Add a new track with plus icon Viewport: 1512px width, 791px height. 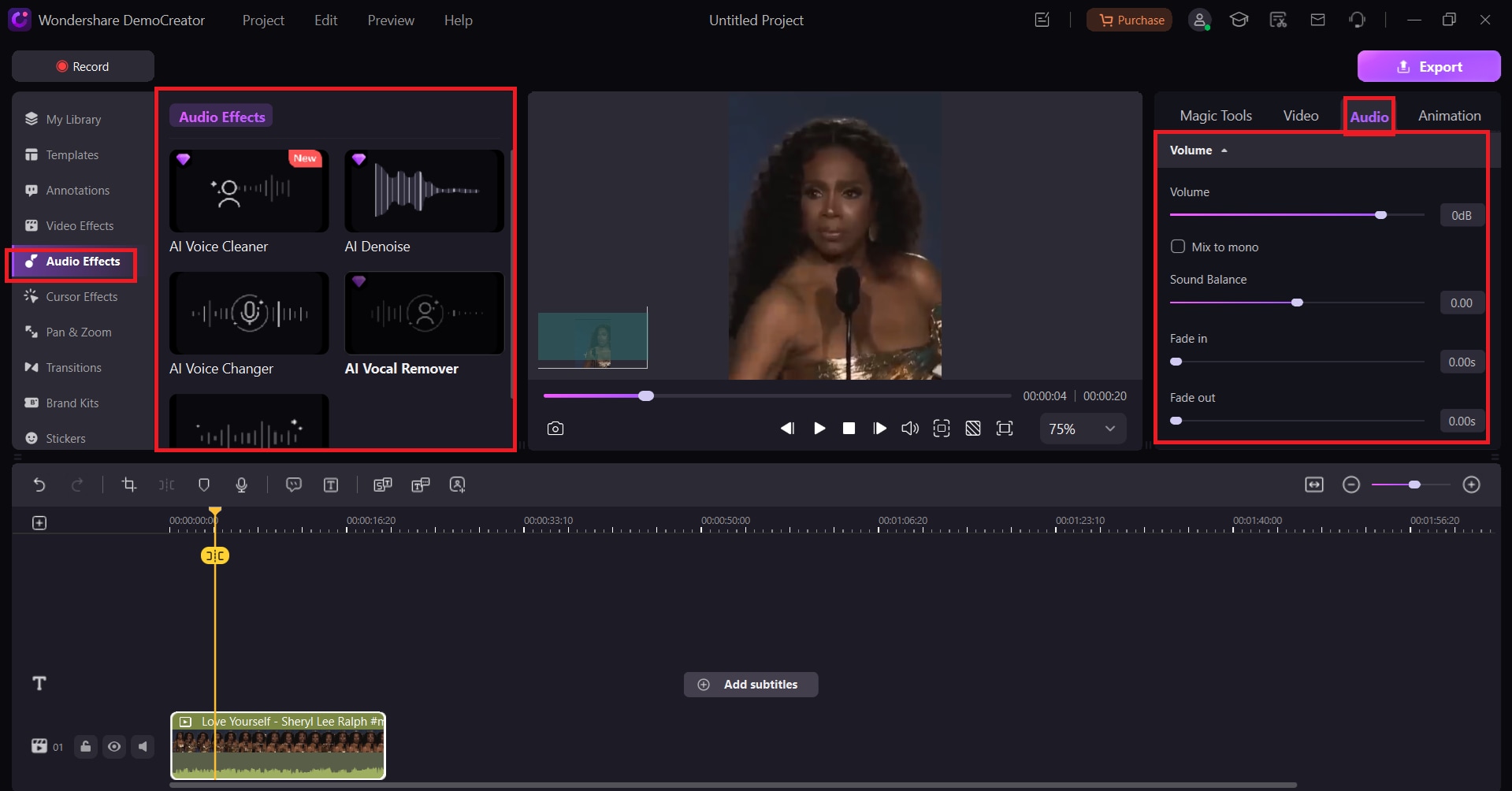tap(39, 523)
